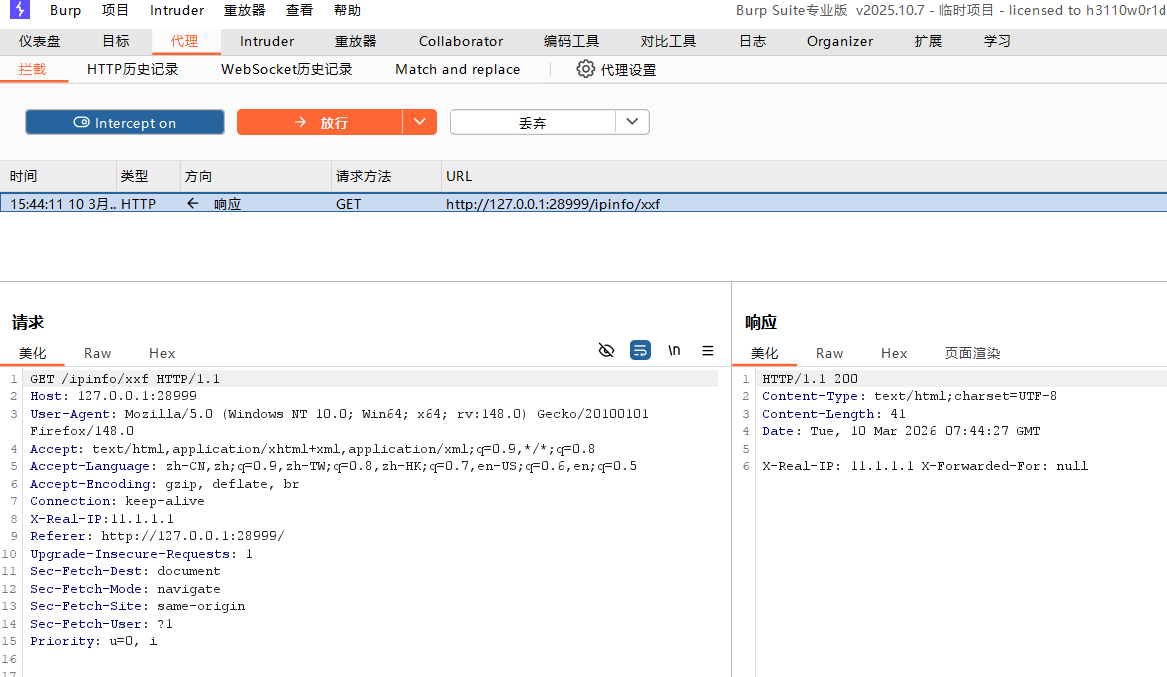
Task: Open the 对比工具 tab
Action: point(668,42)
